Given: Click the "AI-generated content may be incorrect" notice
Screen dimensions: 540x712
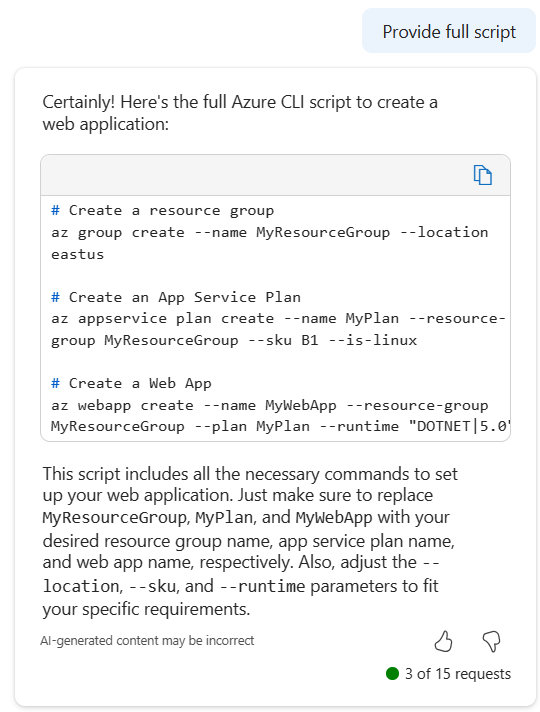Looking at the screenshot, I should (x=147, y=641).
